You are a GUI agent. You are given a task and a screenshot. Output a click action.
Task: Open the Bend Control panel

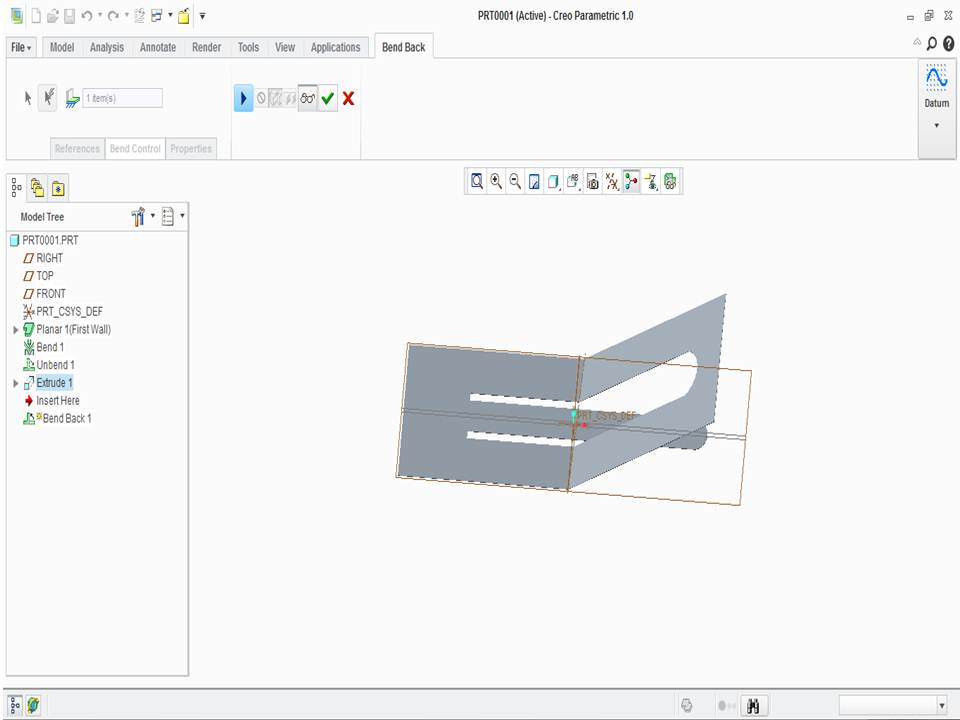click(135, 149)
